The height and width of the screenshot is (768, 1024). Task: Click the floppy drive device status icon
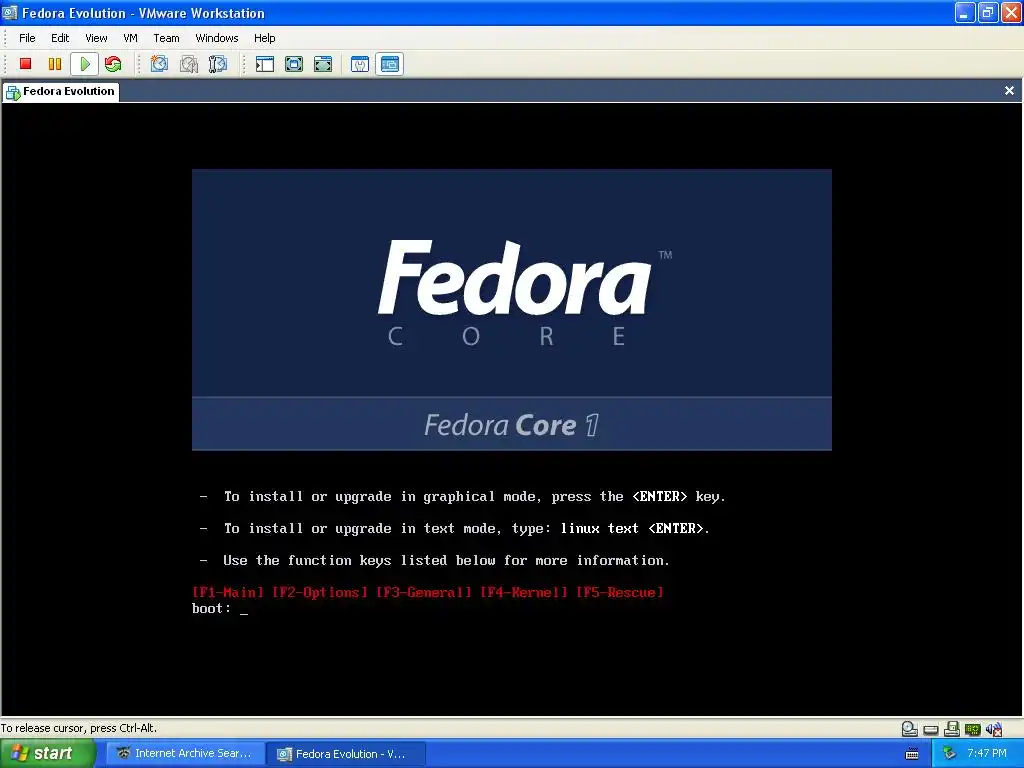(952, 728)
